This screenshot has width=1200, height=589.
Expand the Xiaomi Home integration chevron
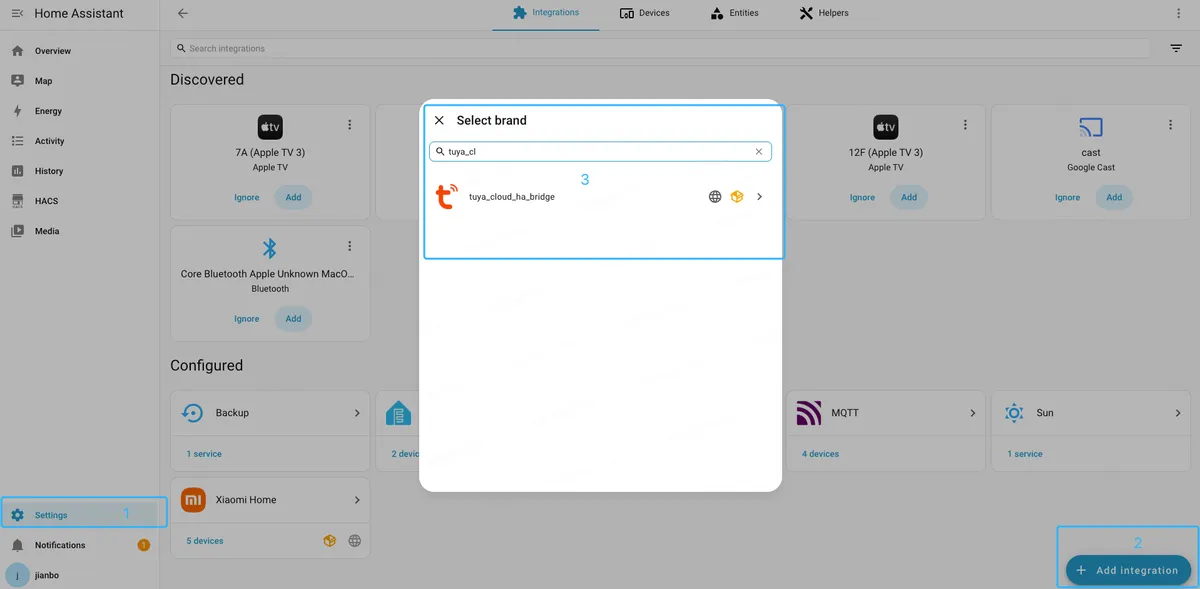click(x=357, y=500)
